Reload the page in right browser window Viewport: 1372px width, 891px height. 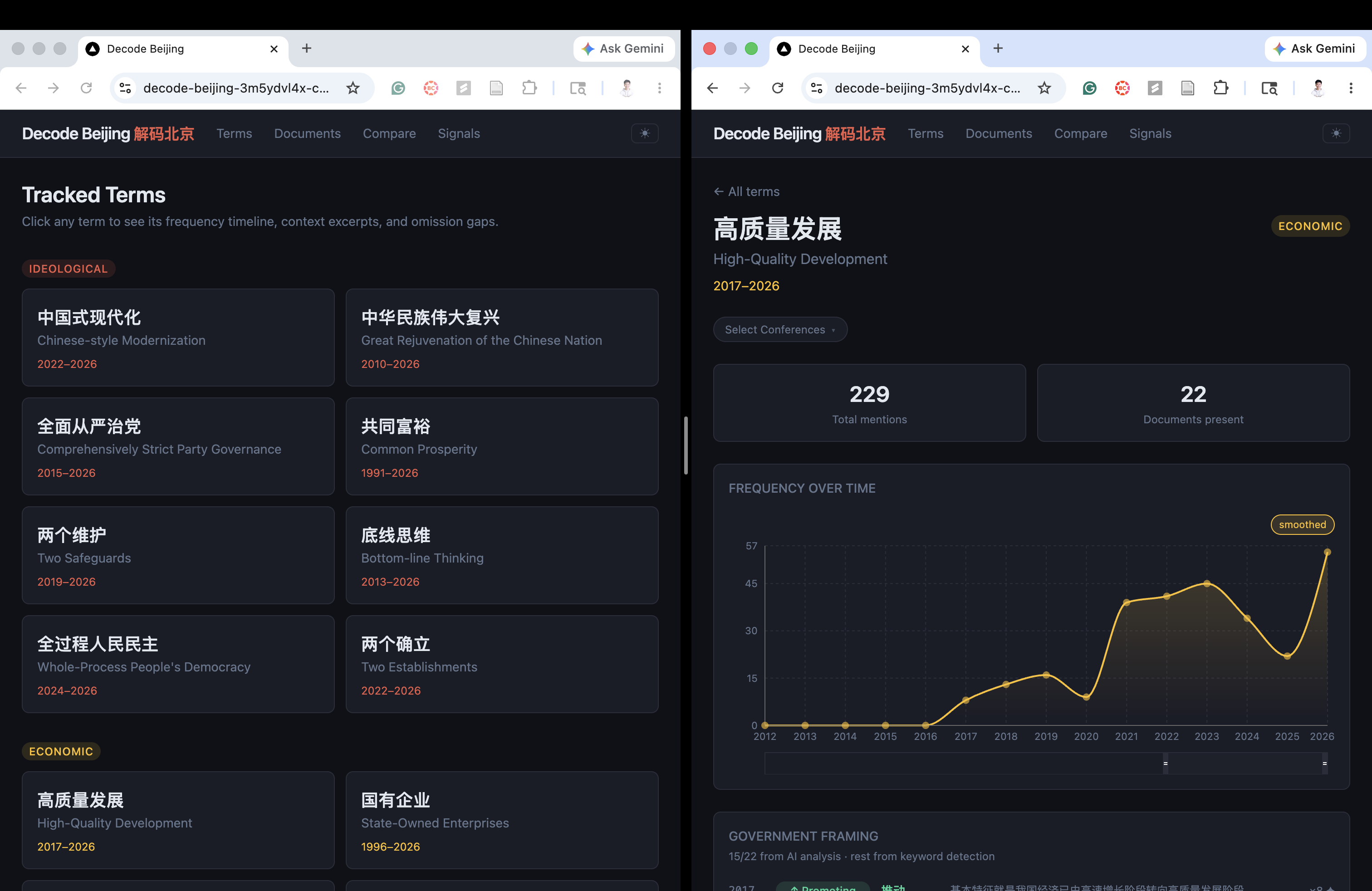pos(778,88)
